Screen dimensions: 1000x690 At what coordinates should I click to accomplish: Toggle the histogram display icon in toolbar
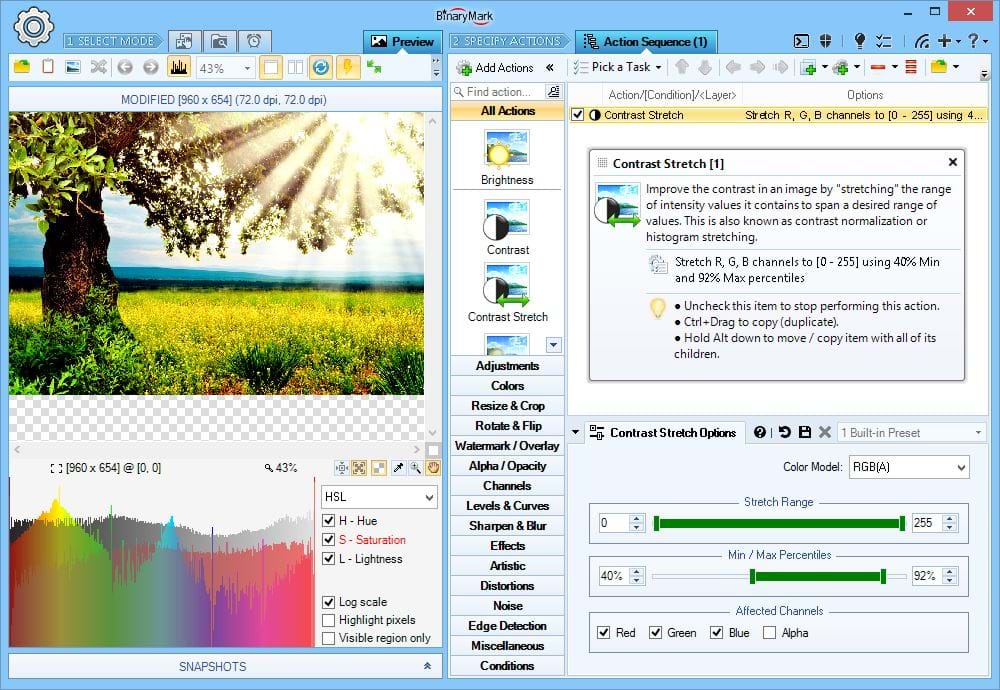click(180, 68)
